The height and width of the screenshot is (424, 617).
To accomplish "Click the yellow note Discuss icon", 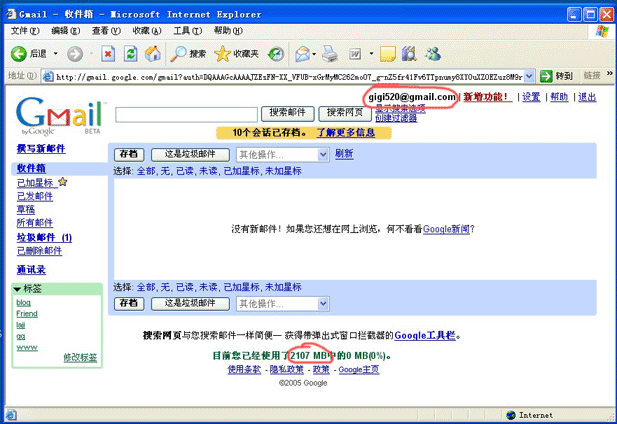I will click(388, 54).
